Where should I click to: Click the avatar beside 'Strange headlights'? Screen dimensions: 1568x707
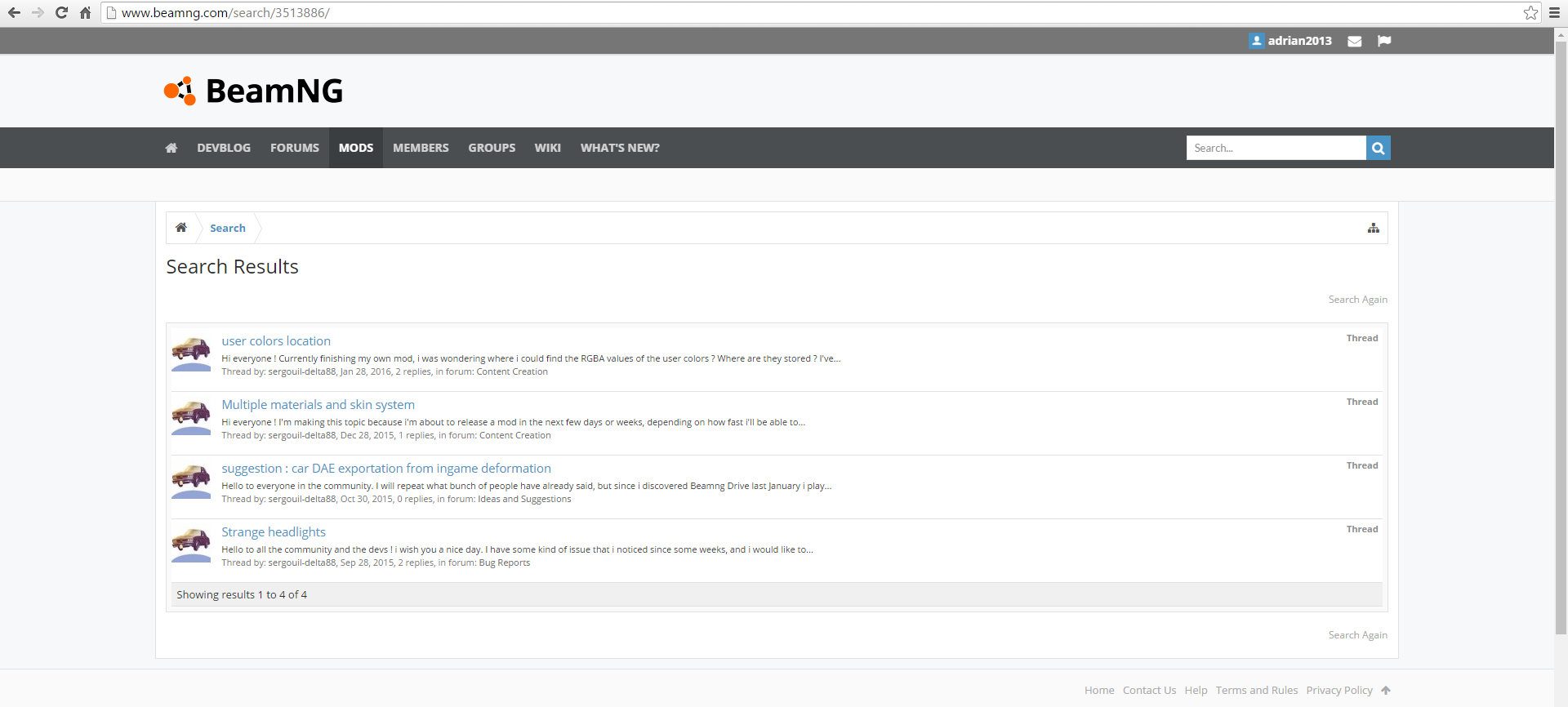click(x=191, y=545)
